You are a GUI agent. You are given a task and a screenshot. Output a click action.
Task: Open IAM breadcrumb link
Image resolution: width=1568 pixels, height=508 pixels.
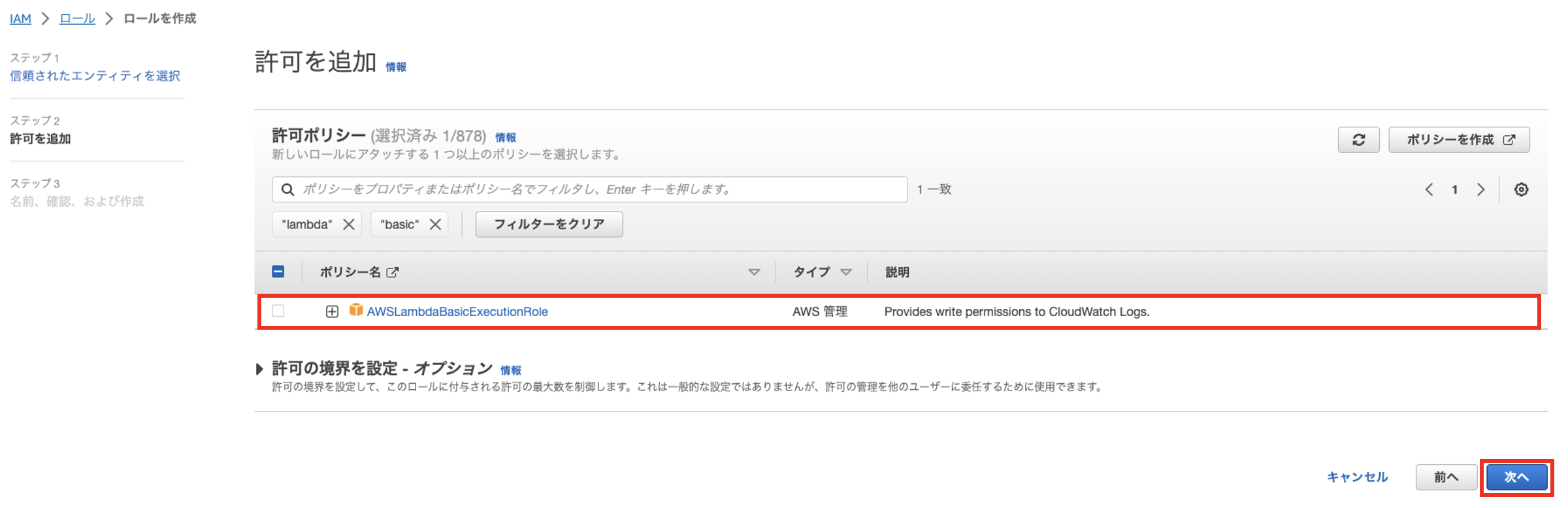tap(20, 18)
